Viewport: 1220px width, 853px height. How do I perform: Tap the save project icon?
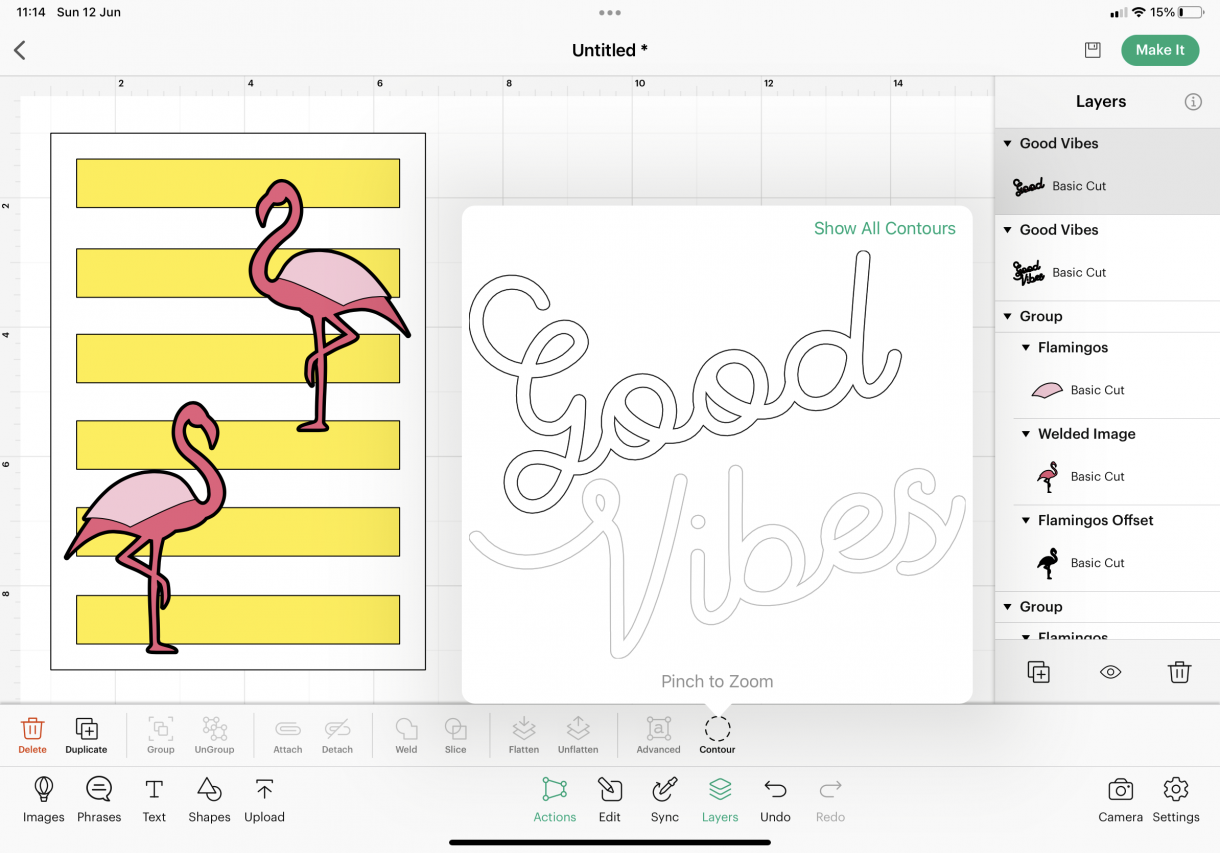[1092, 50]
